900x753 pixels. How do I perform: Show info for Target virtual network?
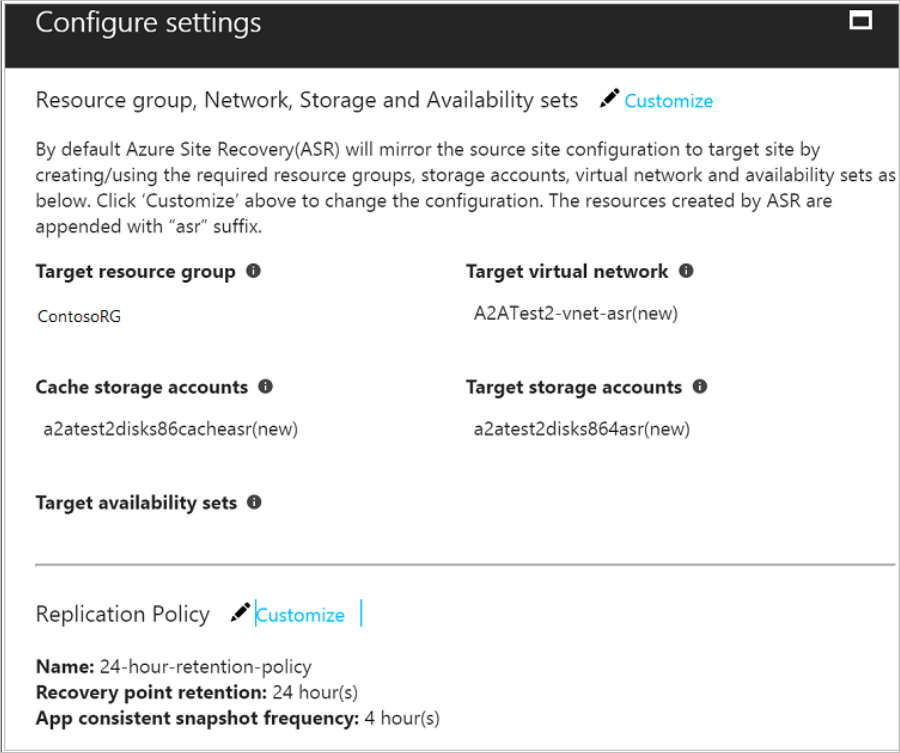(x=686, y=271)
